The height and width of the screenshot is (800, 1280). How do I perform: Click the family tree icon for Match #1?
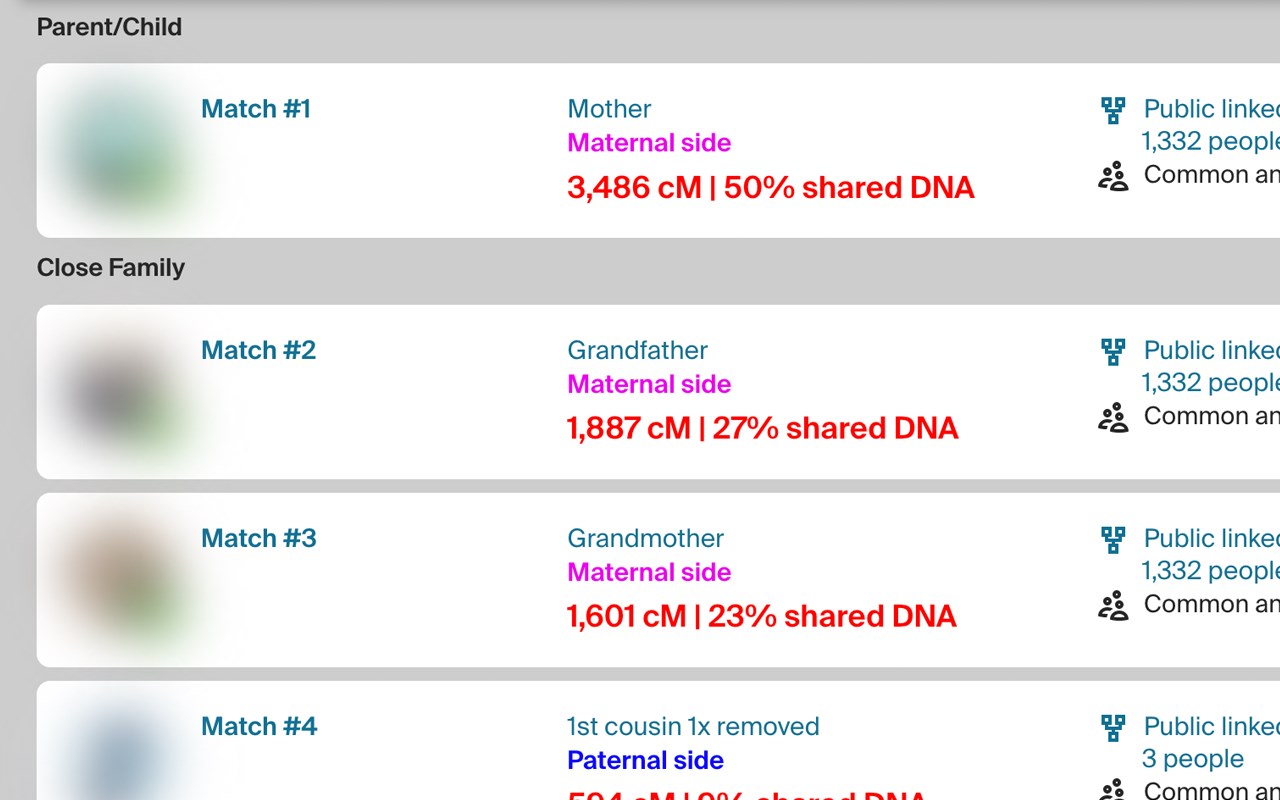point(1113,110)
